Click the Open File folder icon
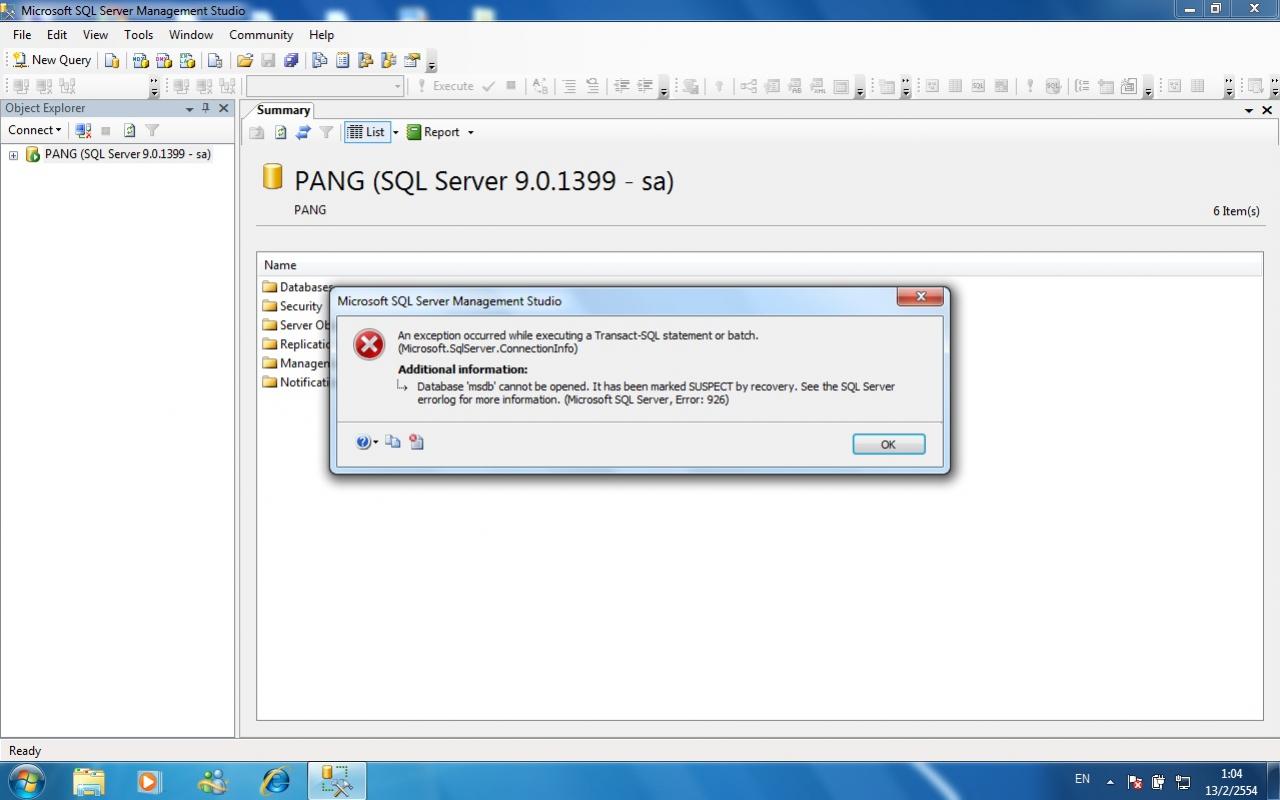 244,60
